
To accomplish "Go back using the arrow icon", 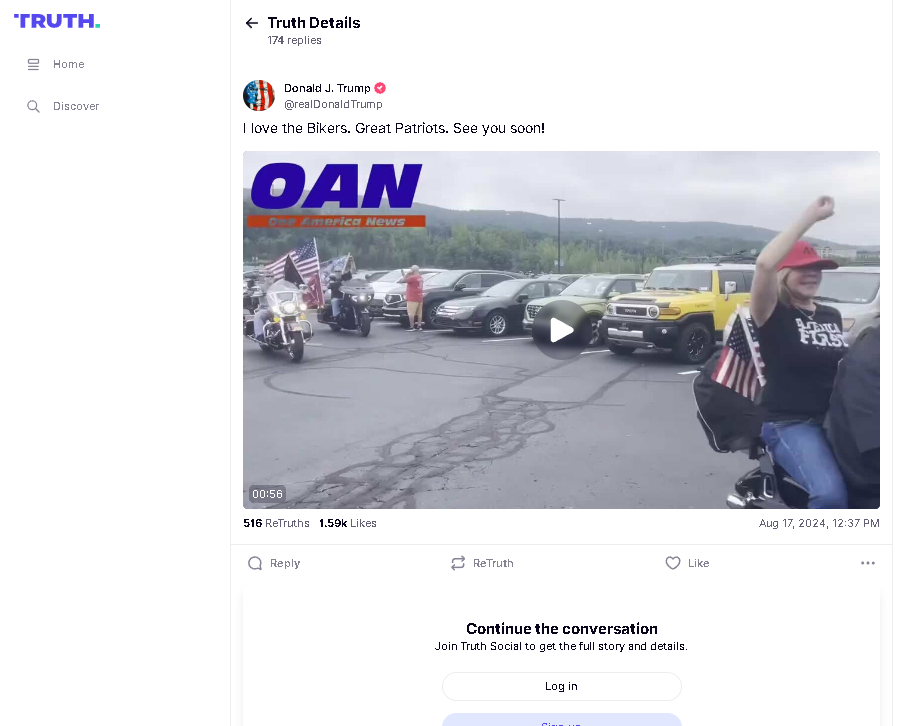I will pos(251,23).
